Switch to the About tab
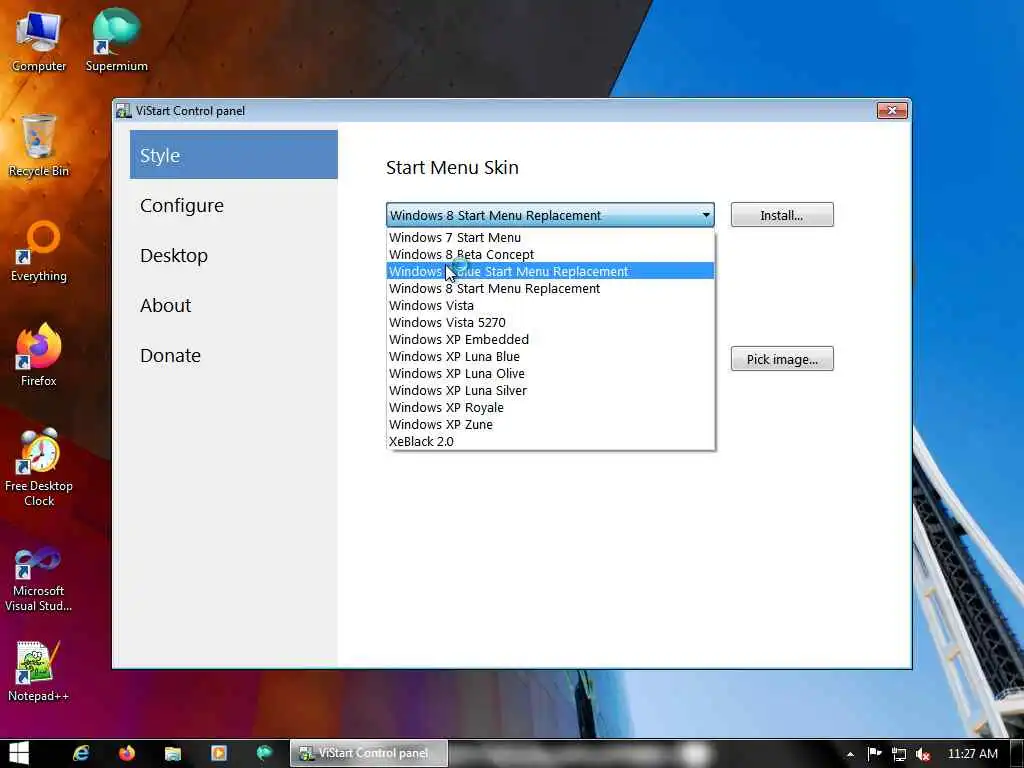This screenshot has width=1024, height=768. coord(234,305)
